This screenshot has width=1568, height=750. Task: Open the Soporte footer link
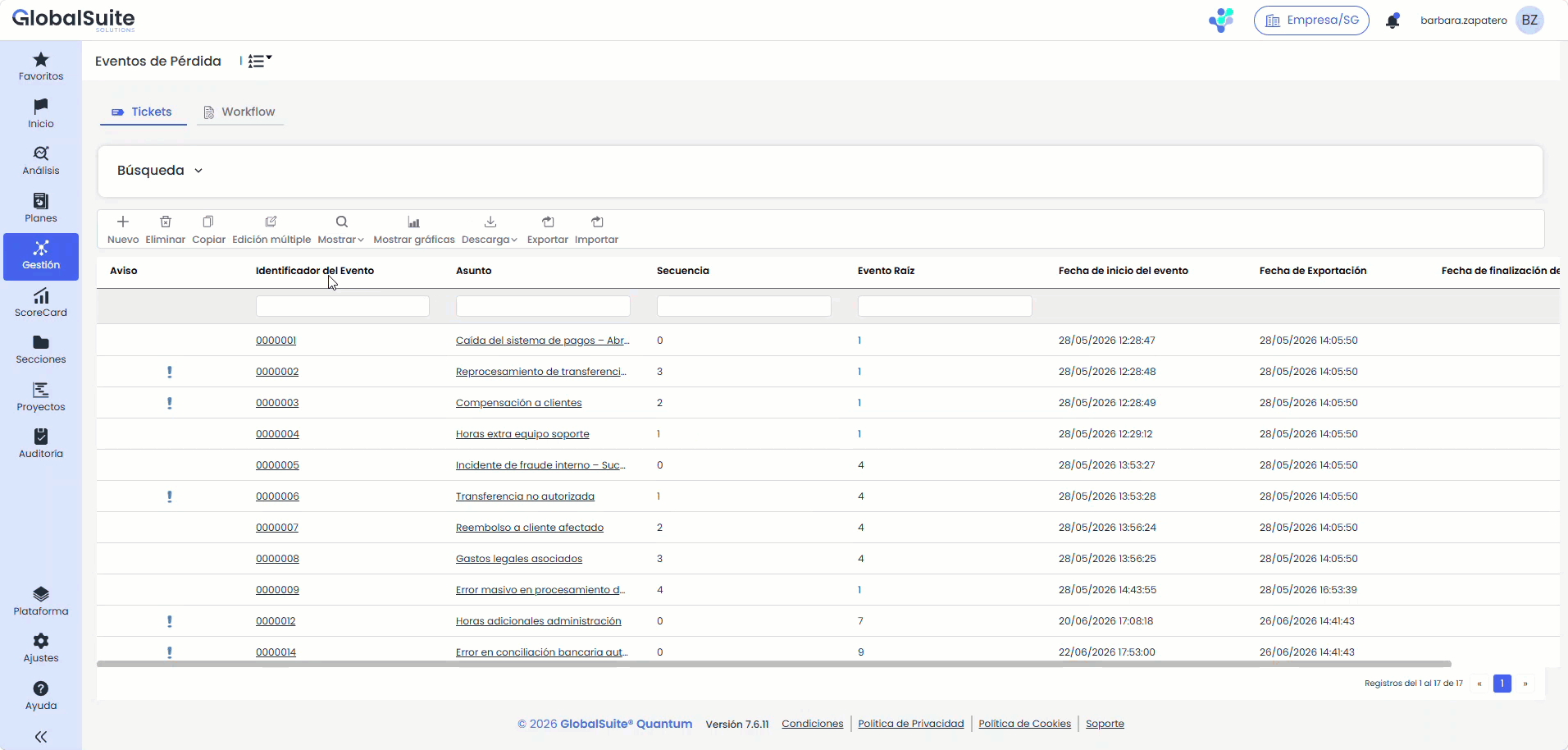(1105, 724)
